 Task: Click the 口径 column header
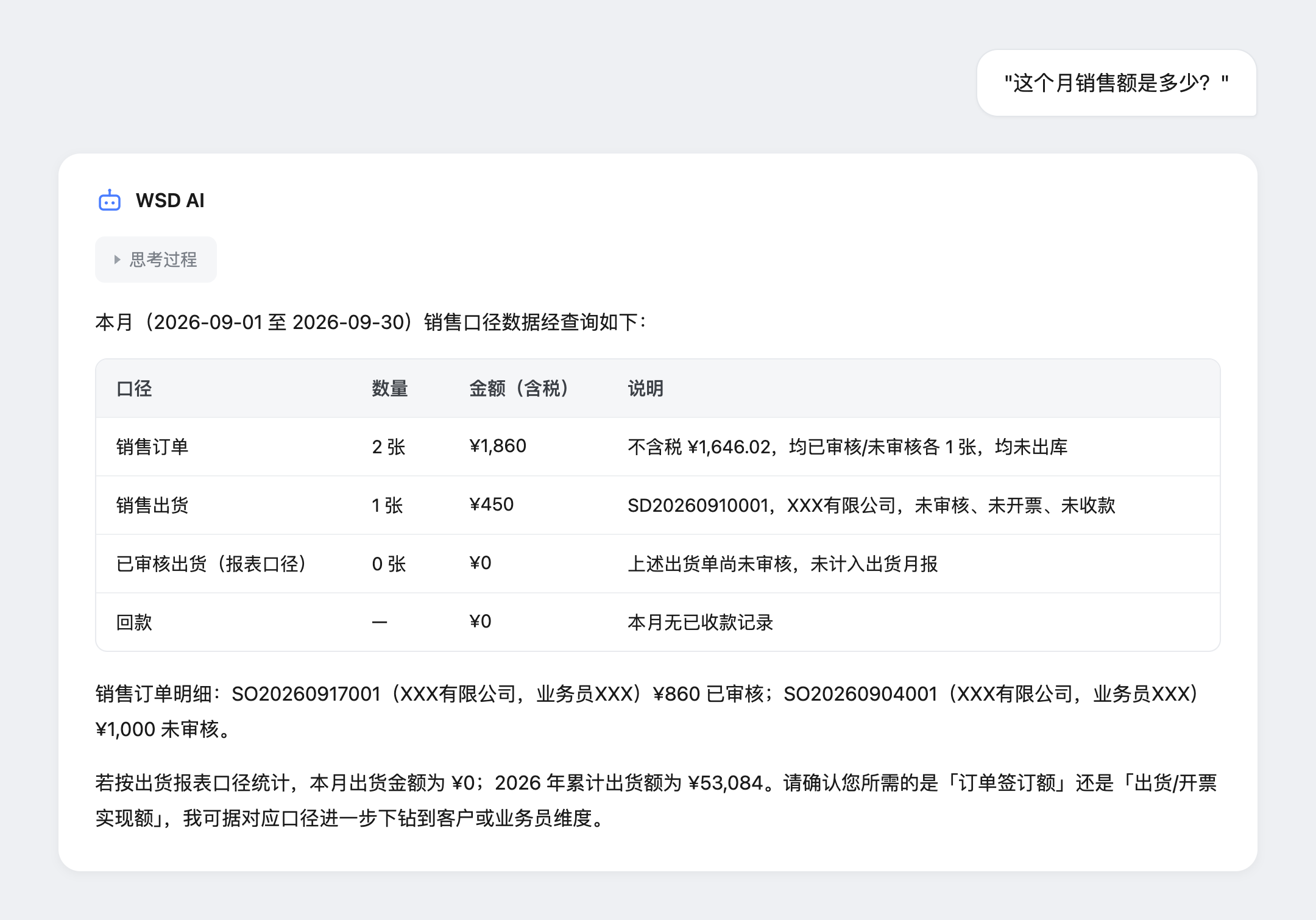tap(134, 388)
